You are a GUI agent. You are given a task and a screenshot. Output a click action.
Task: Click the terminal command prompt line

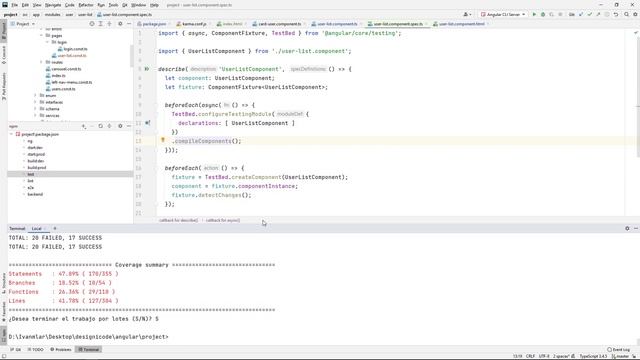[88, 337]
